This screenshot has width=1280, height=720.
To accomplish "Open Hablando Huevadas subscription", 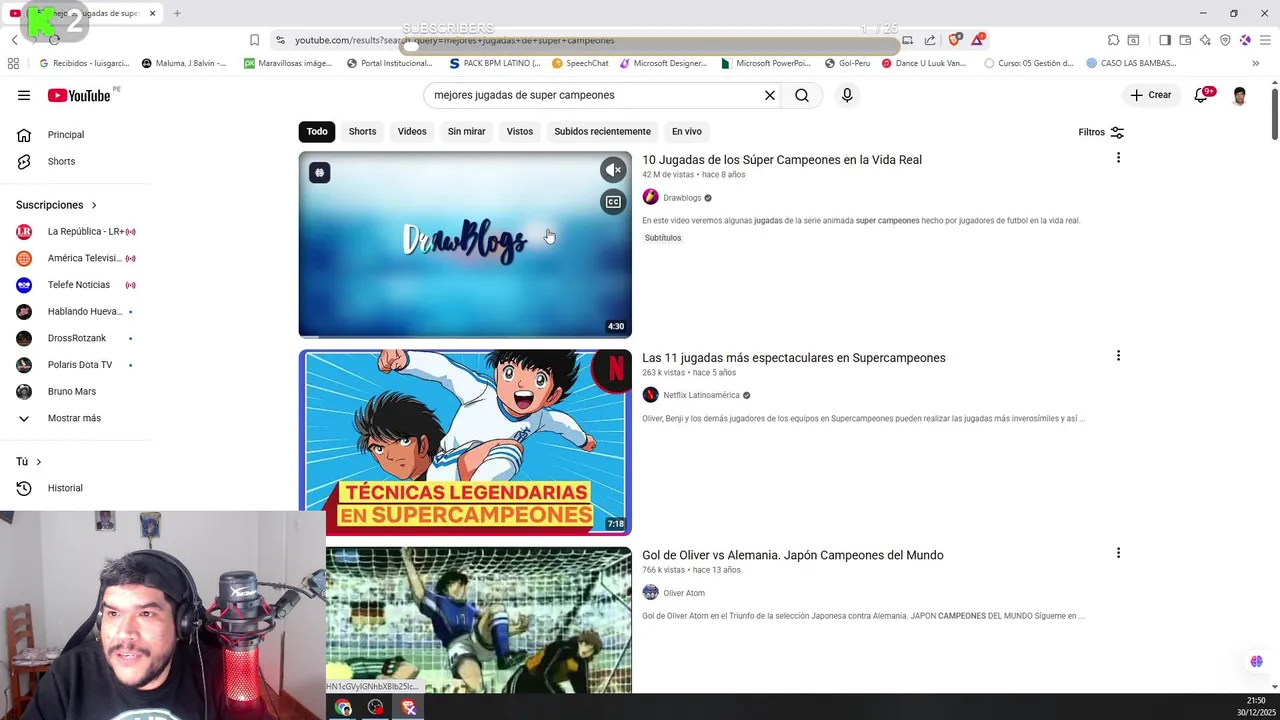I will tap(76, 311).
